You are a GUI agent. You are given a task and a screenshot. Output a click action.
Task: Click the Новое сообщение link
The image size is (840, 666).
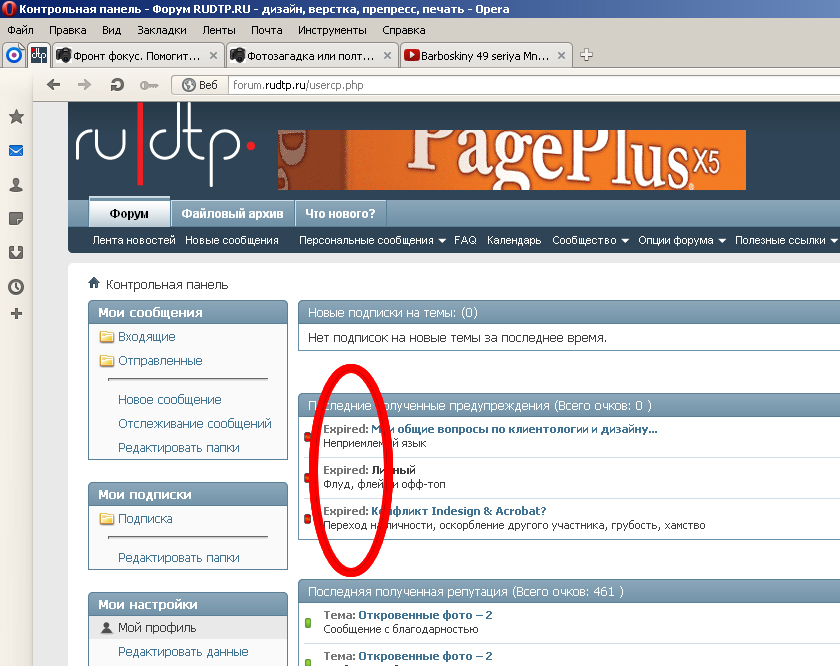[170, 400]
